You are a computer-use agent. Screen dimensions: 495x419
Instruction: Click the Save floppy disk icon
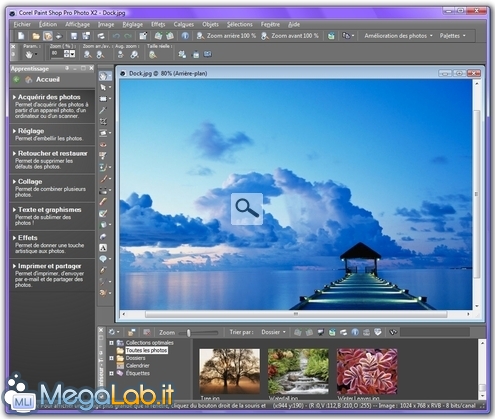coord(74,36)
